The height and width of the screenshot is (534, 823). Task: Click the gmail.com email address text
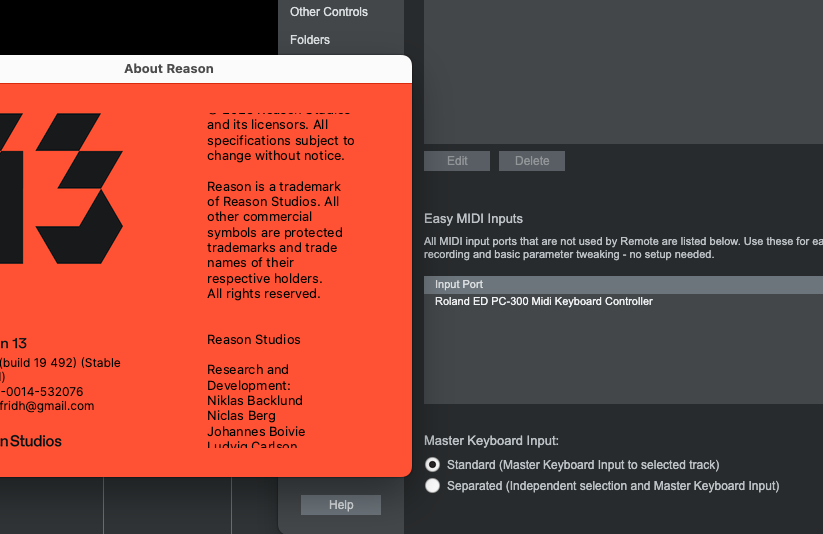[x=48, y=406]
